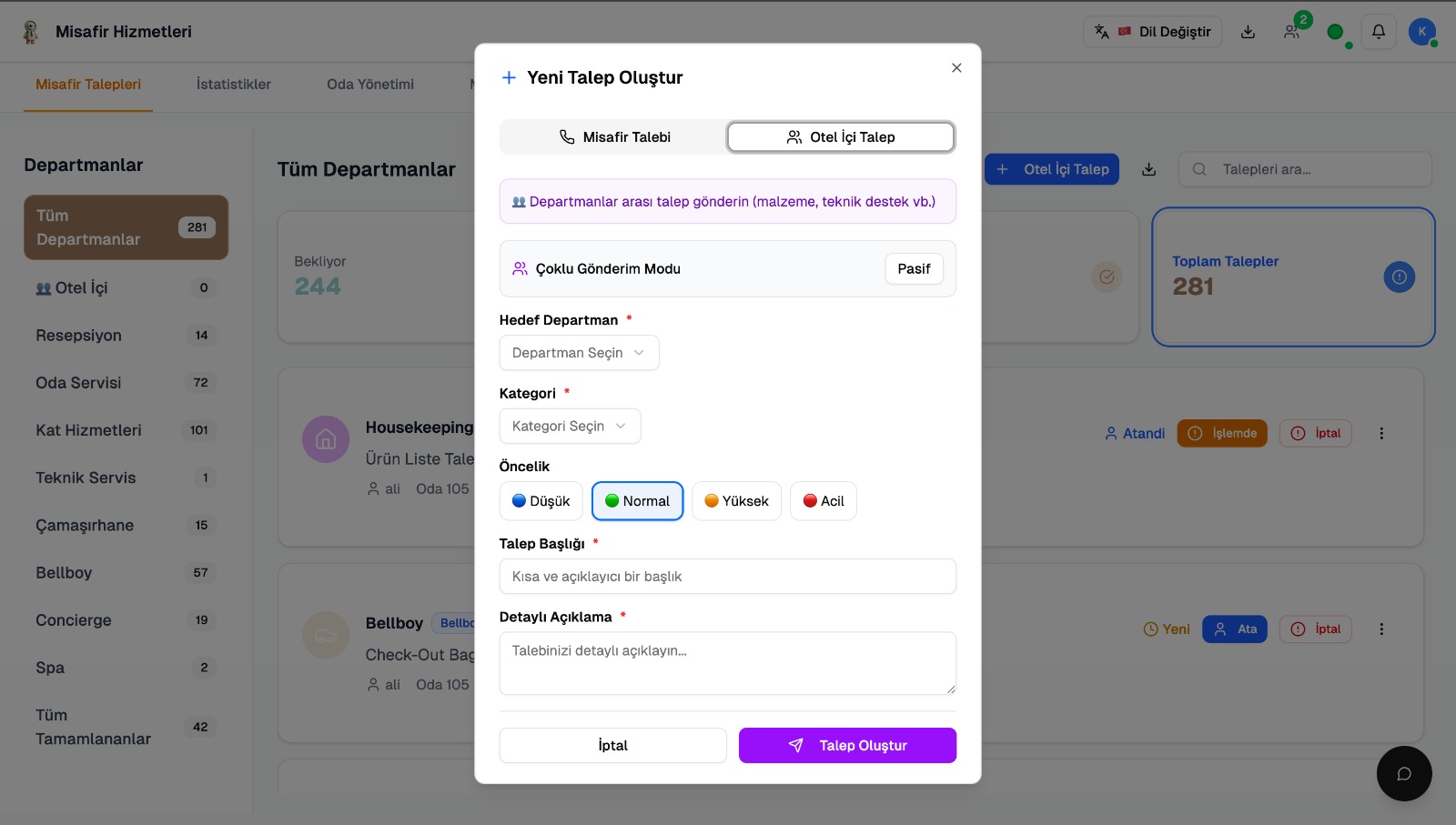The width and height of the screenshot is (1456, 825).
Task: Close the Yeni Talep Oluştur dialog
Action: [x=955, y=67]
